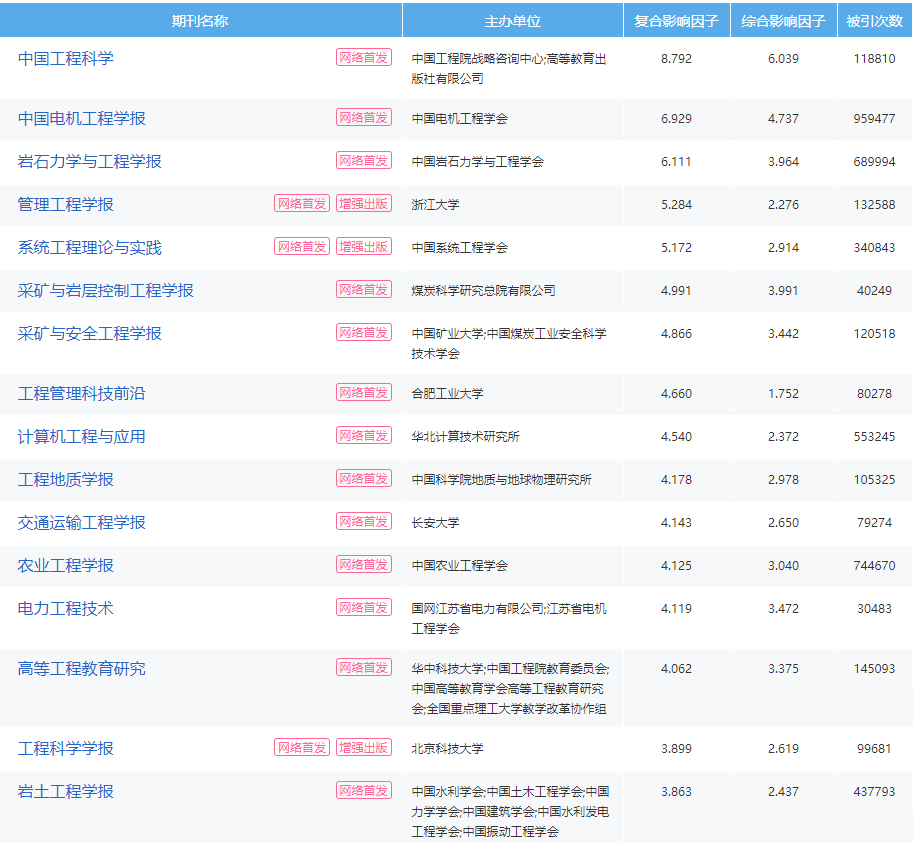Select sponsor text 长安大学
This screenshot has height=843, width=921.
pos(436,522)
